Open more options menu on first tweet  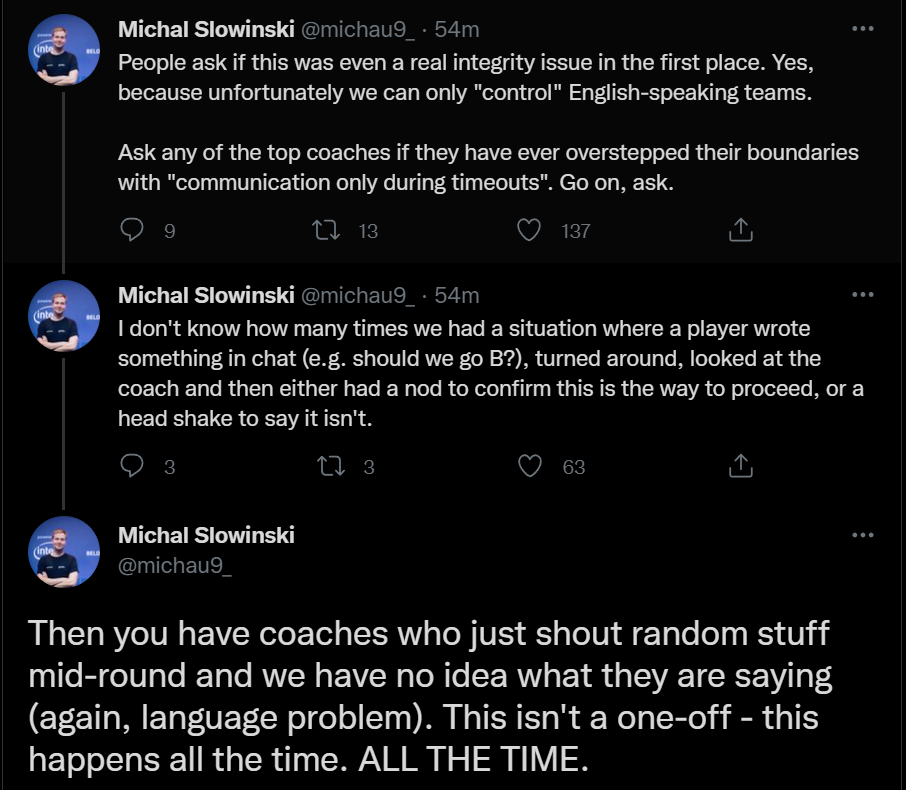tap(862, 29)
